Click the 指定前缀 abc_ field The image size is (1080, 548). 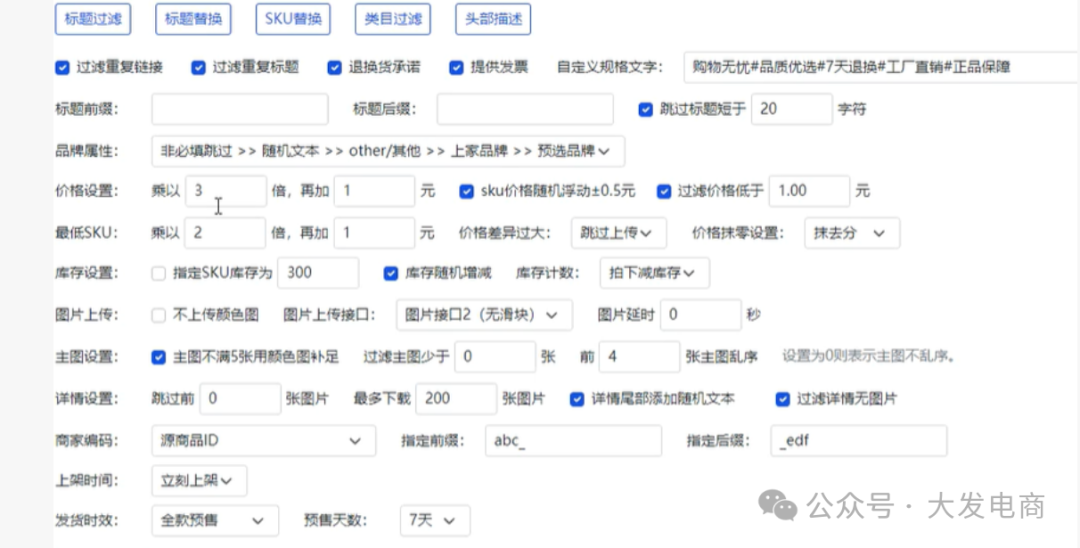574,441
